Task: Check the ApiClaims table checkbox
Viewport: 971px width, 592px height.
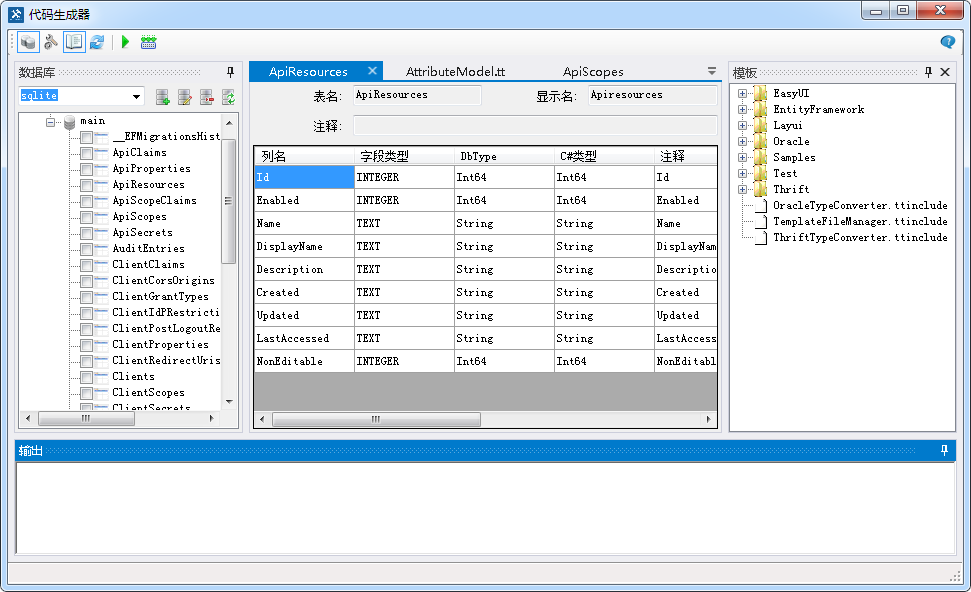Action: [87, 153]
